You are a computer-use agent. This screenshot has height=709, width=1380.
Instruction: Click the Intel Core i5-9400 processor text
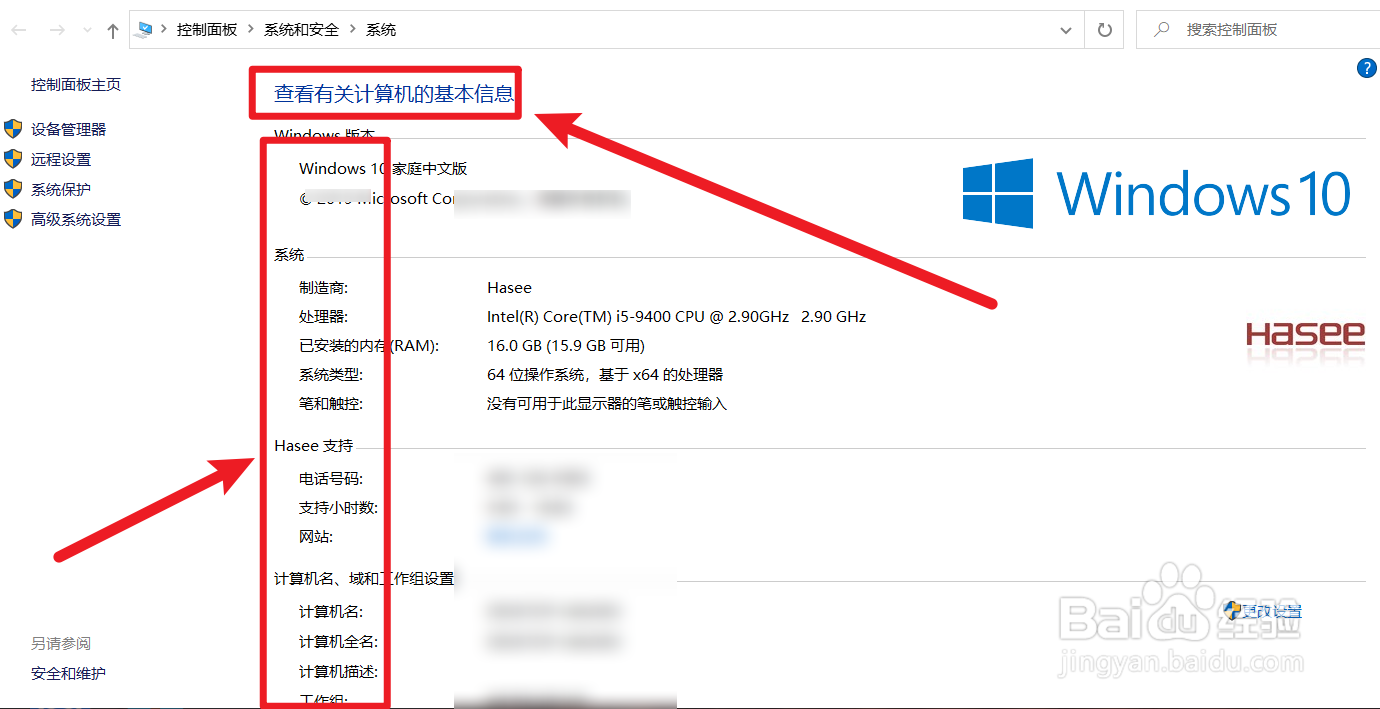(676, 316)
